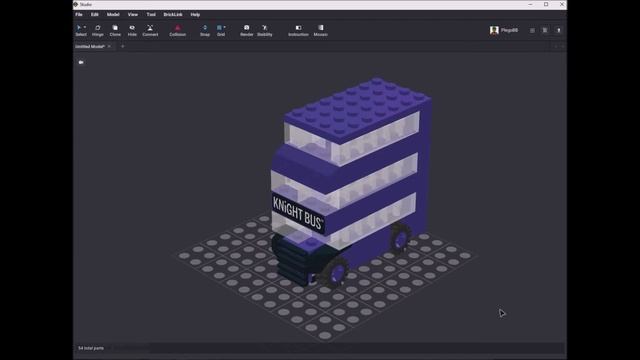Click the upload icon at toolbar right
640x360 pixels.
point(559,30)
